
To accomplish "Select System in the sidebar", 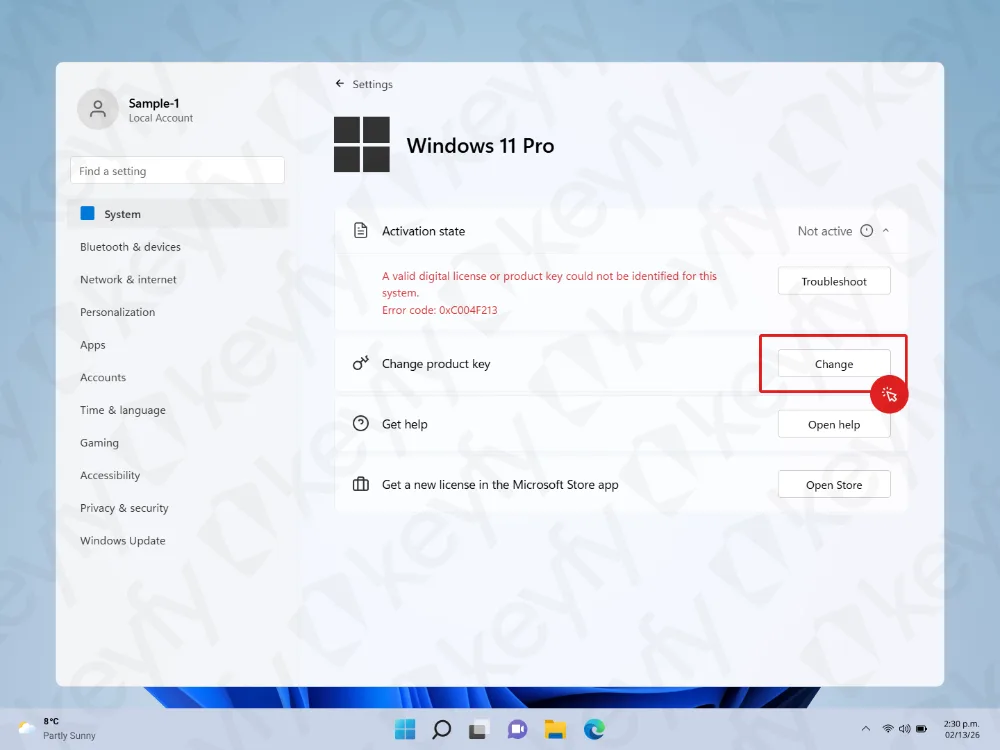I will tap(178, 214).
